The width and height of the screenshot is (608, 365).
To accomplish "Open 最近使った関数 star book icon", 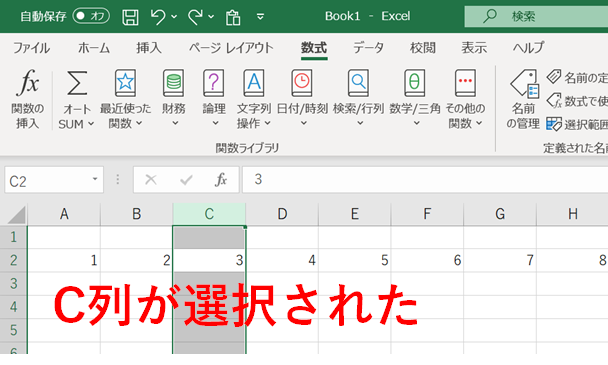I will pos(125,83).
